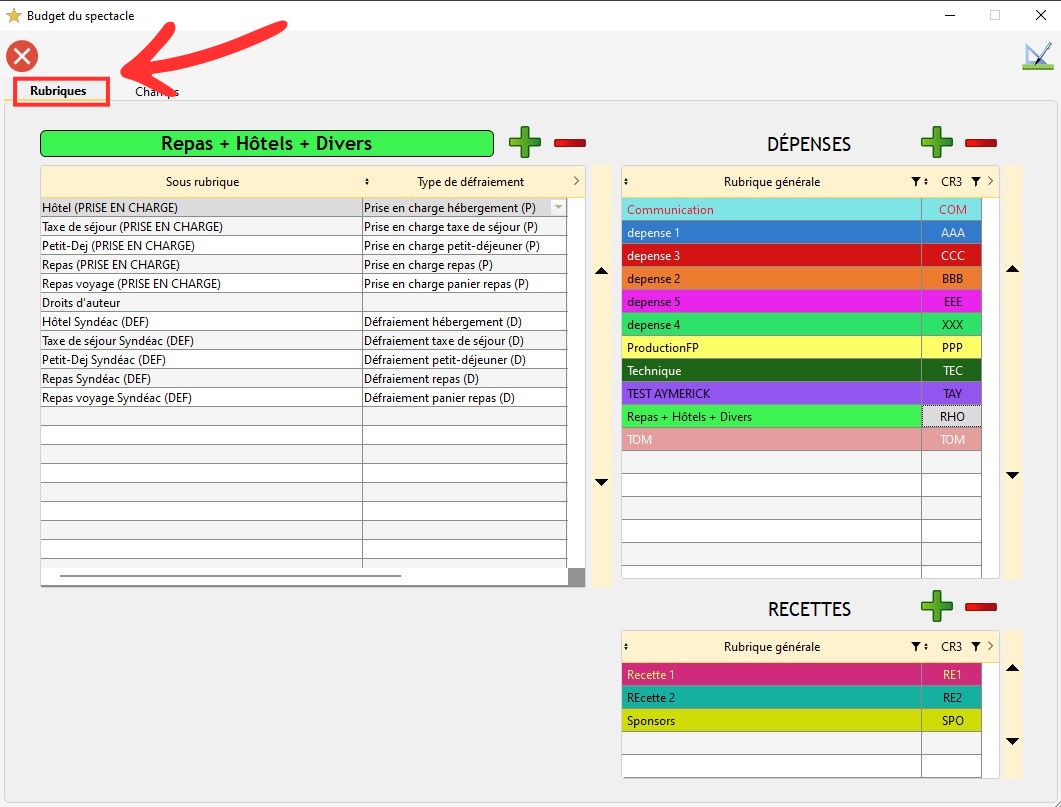Remove sub-rubrique with red minus

tap(570, 143)
